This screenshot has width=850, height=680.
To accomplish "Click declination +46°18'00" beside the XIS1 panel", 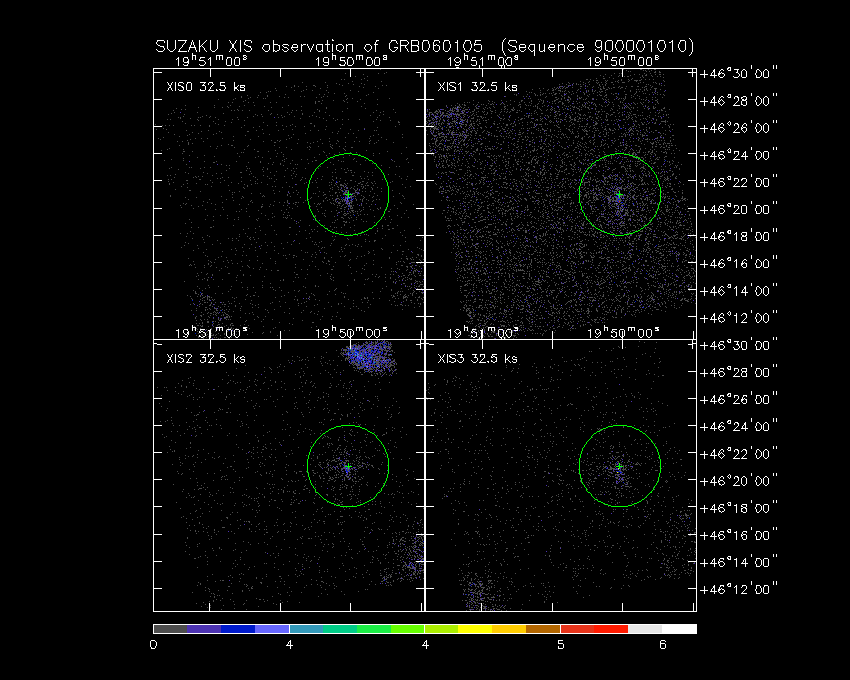I will pos(739,236).
